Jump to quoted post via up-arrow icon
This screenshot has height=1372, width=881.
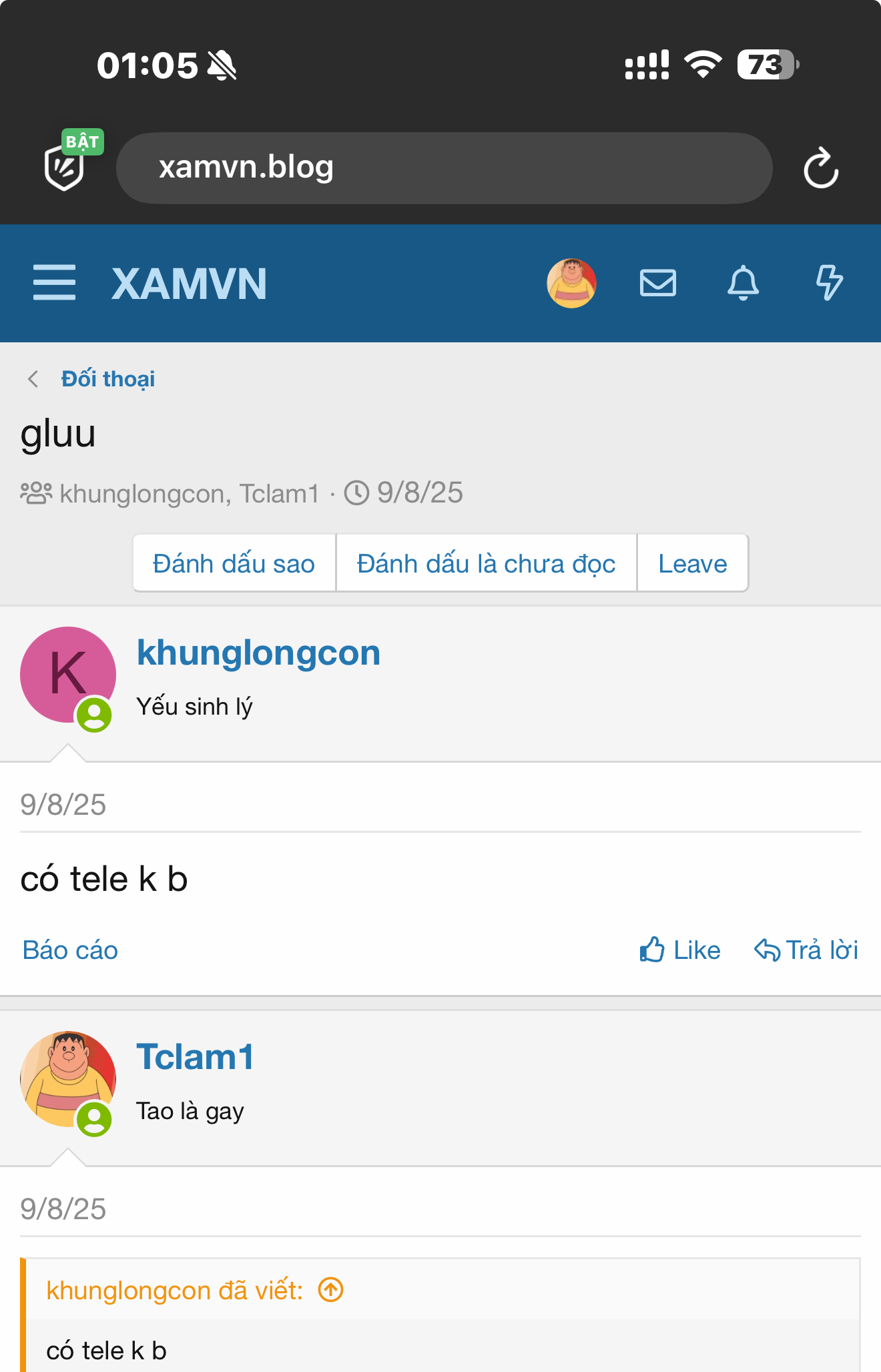[x=331, y=1290]
